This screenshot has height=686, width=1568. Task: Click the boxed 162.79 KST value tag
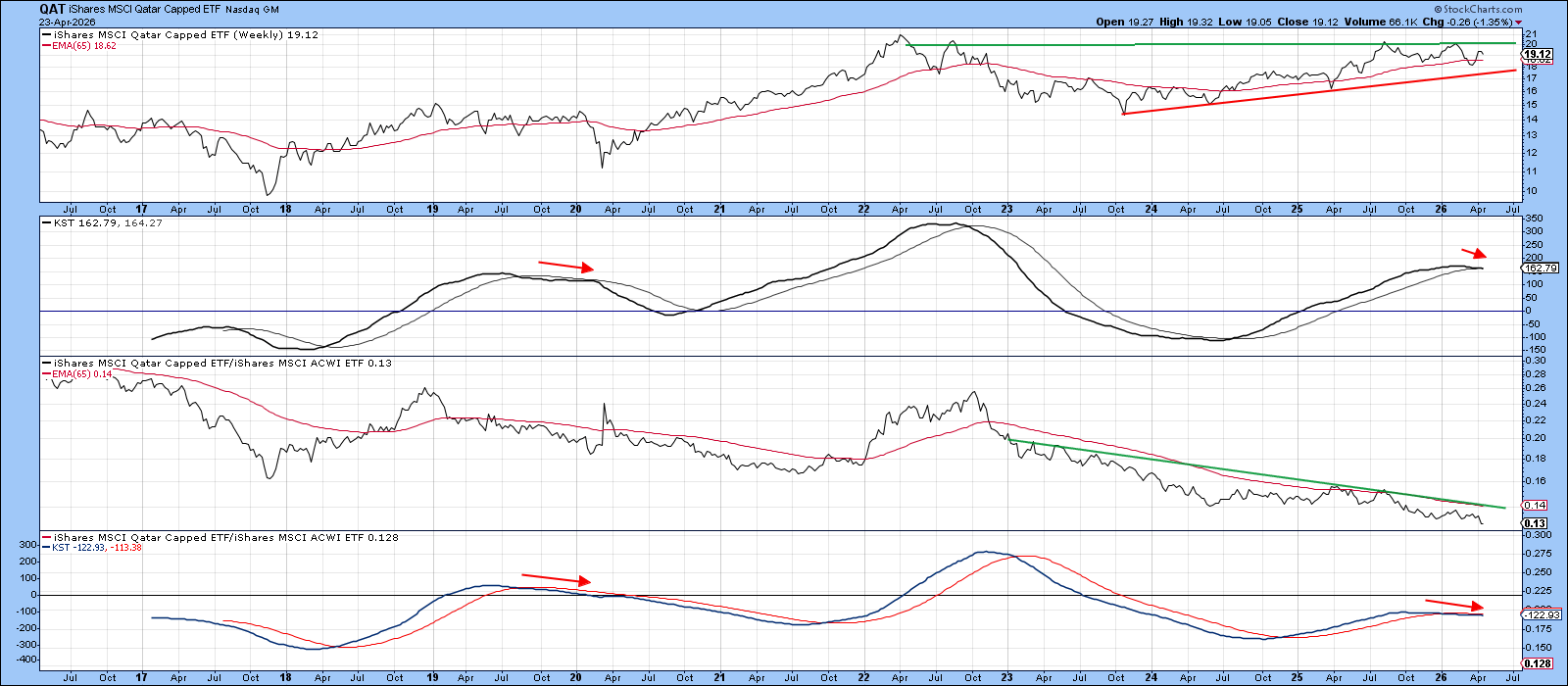pyautogui.click(x=1541, y=268)
